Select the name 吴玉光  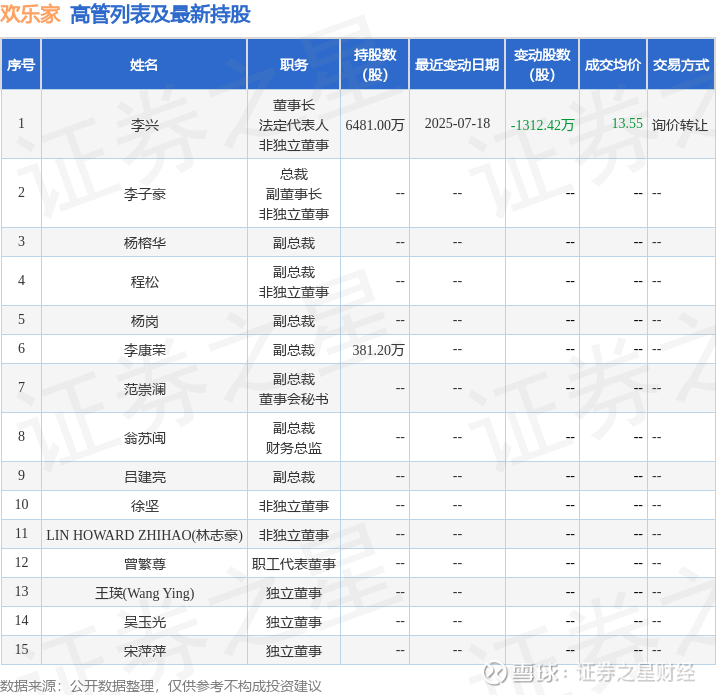pyautogui.click(x=144, y=622)
